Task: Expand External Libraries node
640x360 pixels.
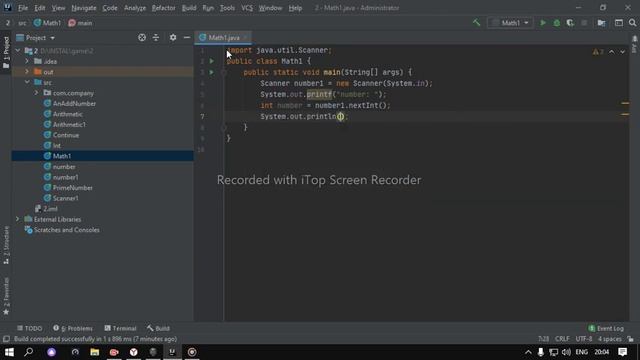Action: pos(18,219)
